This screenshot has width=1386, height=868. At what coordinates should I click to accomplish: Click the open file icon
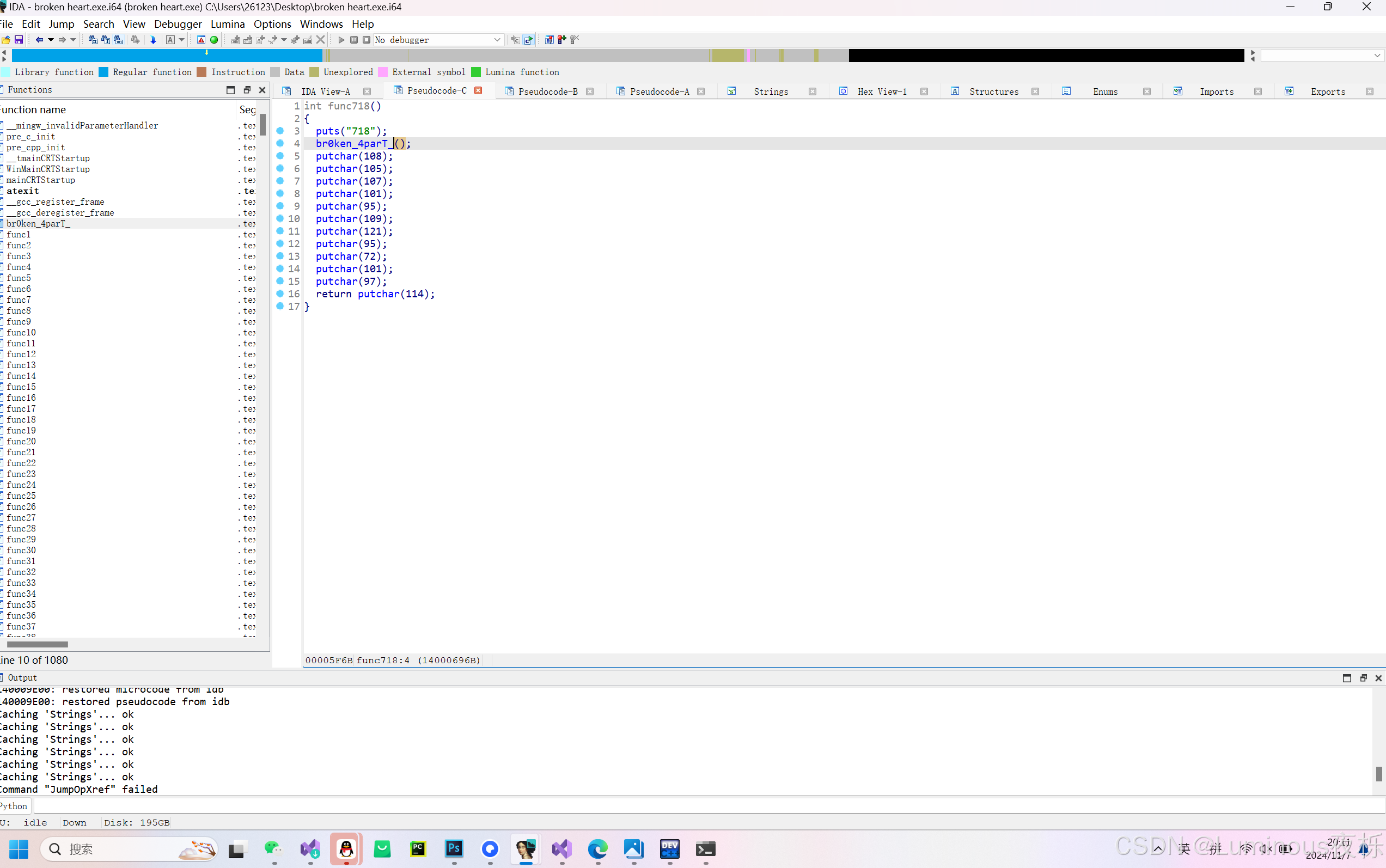[x=6, y=40]
